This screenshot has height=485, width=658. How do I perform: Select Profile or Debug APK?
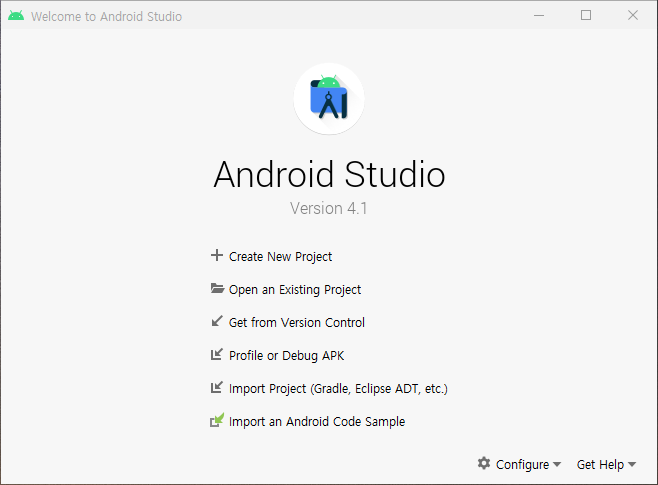tap(286, 355)
